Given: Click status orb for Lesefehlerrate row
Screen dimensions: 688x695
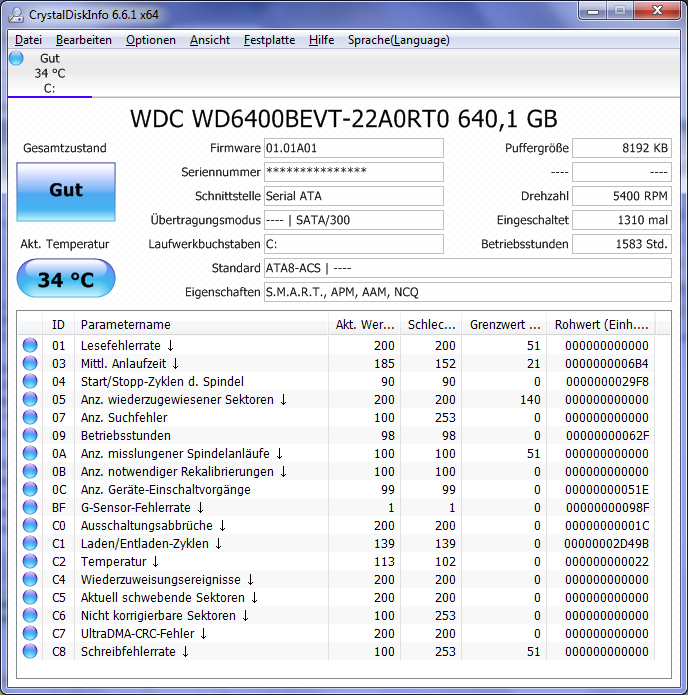Looking at the screenshot, I should 30,345.
